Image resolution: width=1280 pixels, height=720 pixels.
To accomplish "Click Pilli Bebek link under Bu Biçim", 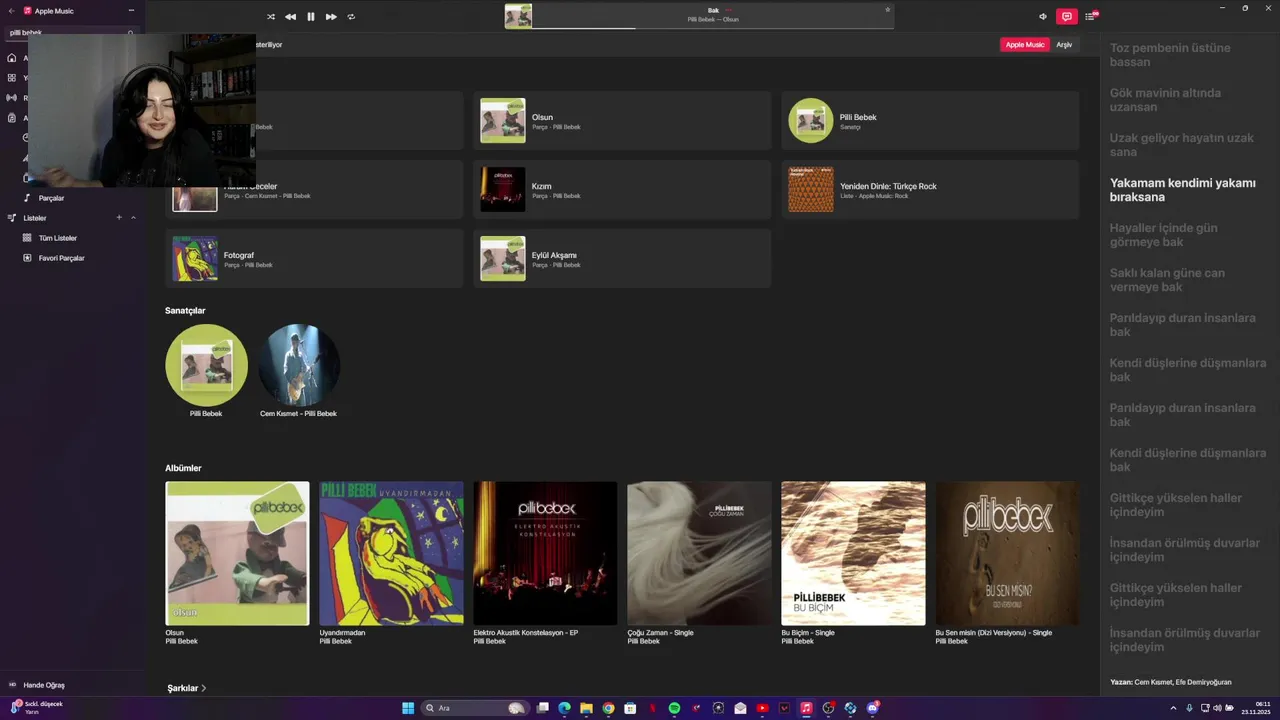I will point(797,641).
